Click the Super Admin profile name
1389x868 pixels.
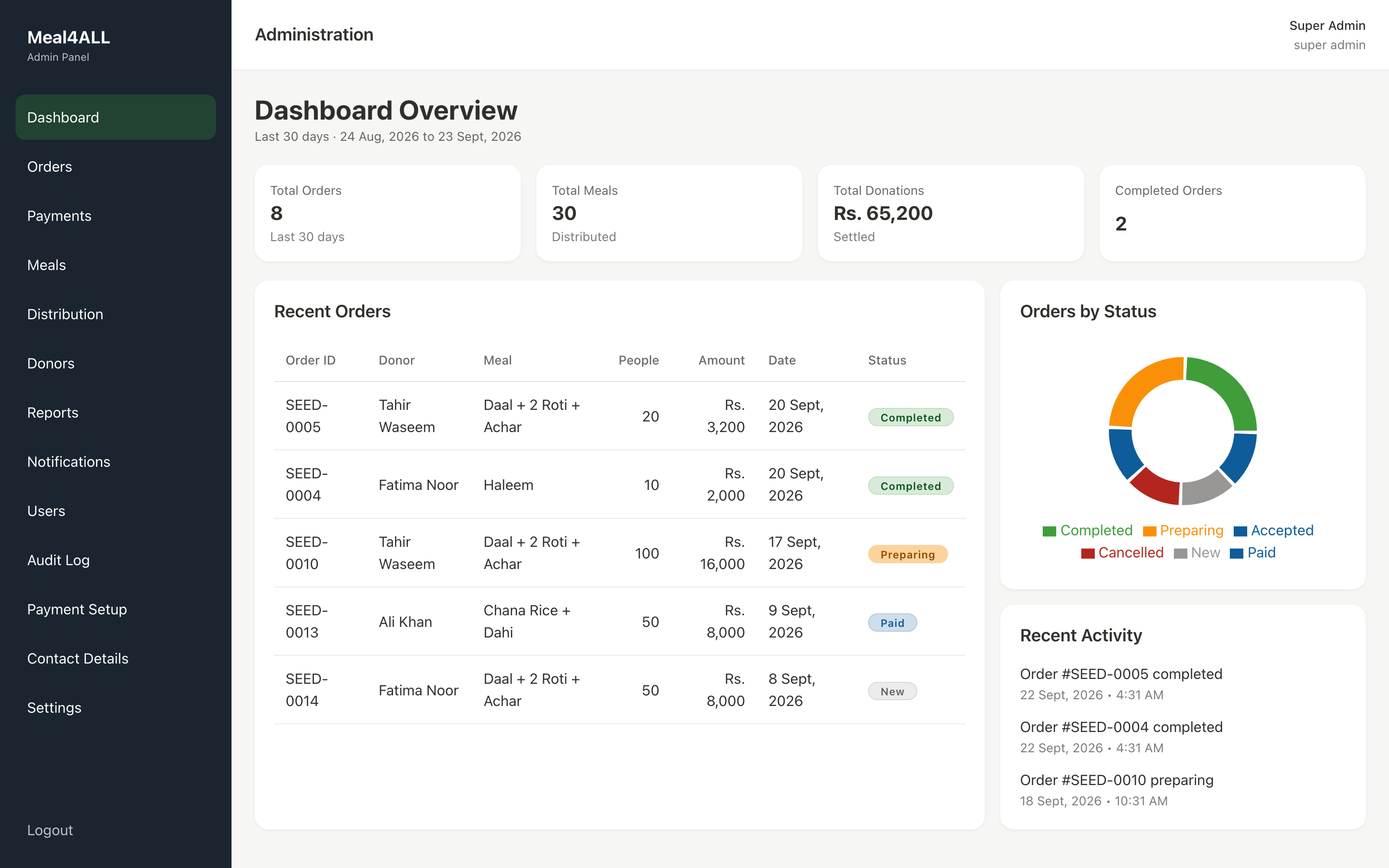point(1327,26)
